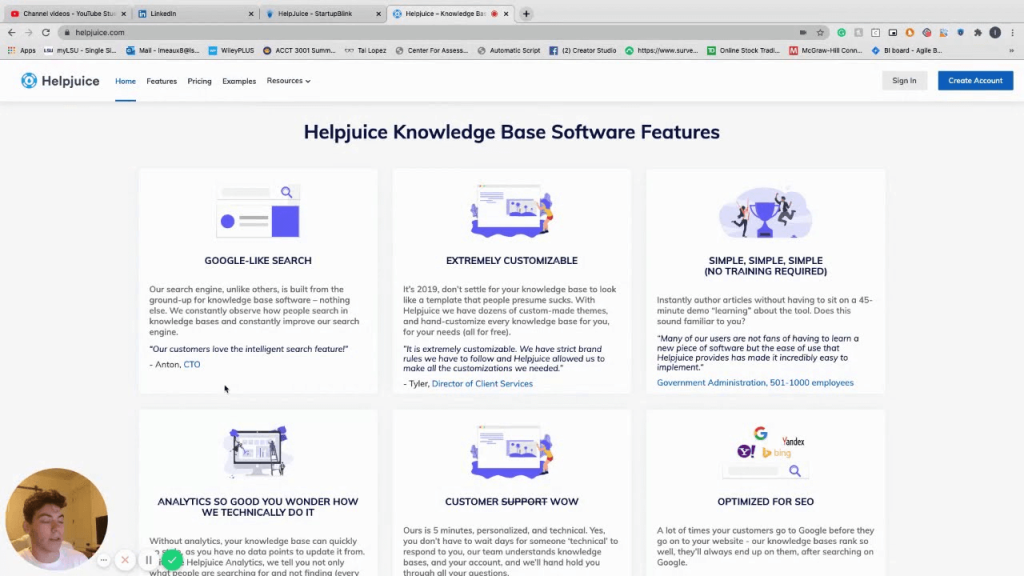This screenshot has height=576, width=1024.
Task: Close the StartupBlink tab
Action: (378, 13)
